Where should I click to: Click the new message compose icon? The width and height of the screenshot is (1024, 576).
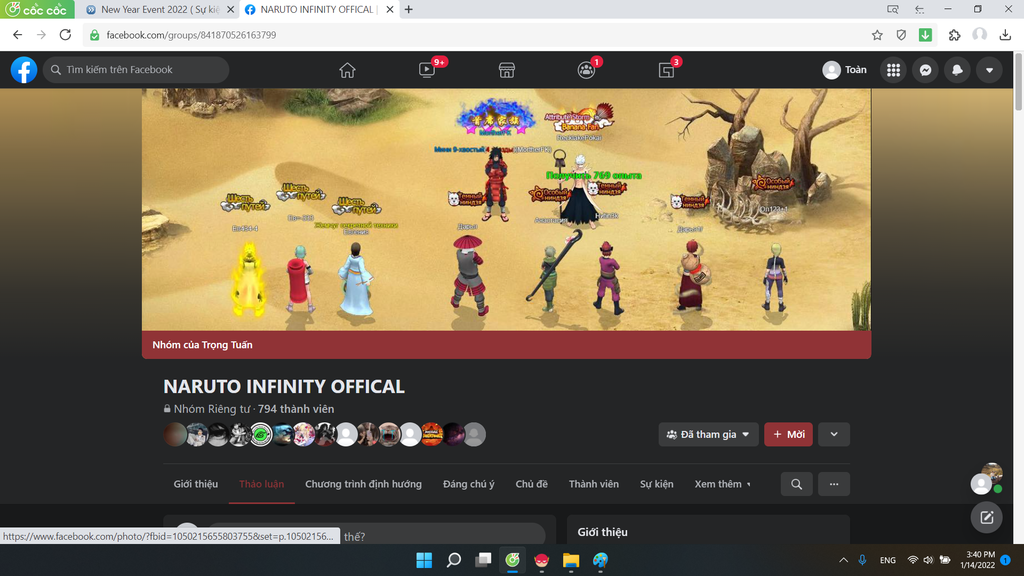986,518
